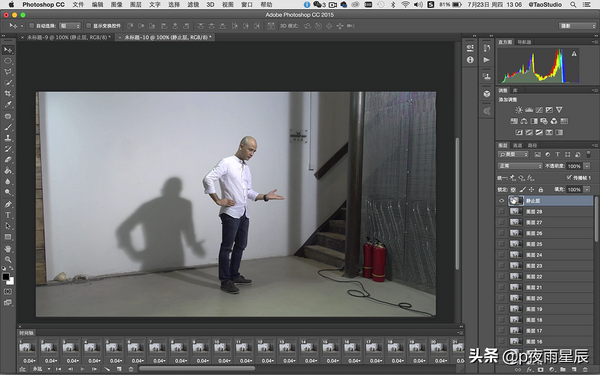Open the timeline loop options dropdown
Viewport: 600px width, 375px height.
pos(41,369)
